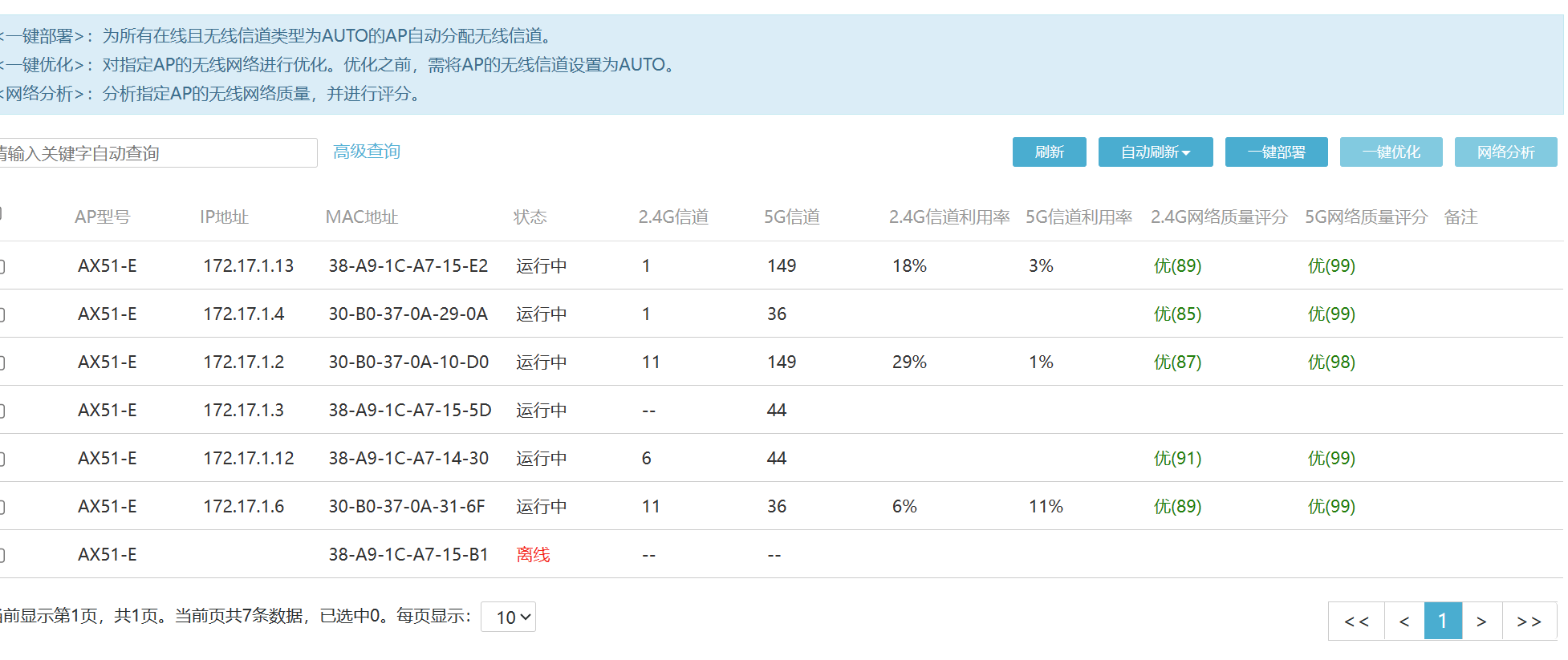Open the per-page rows dropdown showing 10
Viewport: 1568px width, 660px height.
coord(508,617)
